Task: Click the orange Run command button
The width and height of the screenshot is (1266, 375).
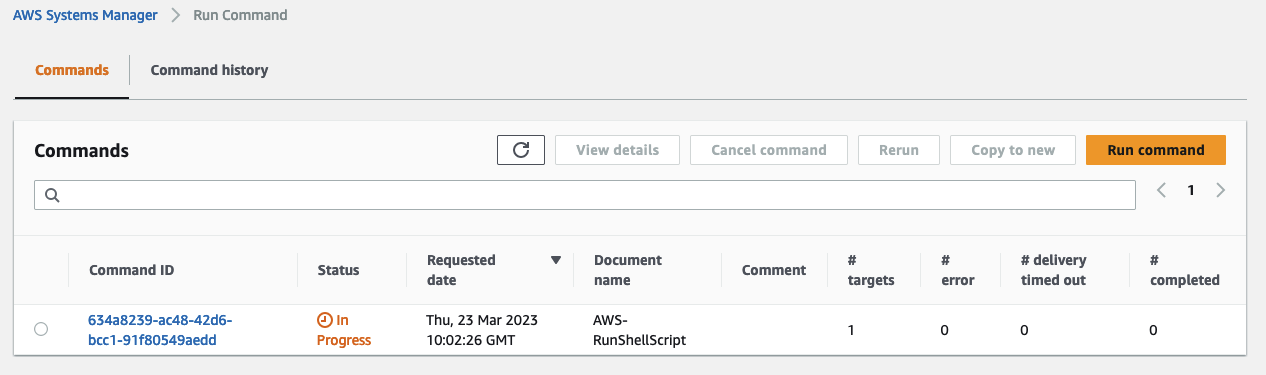Action: click(1156, 150)
